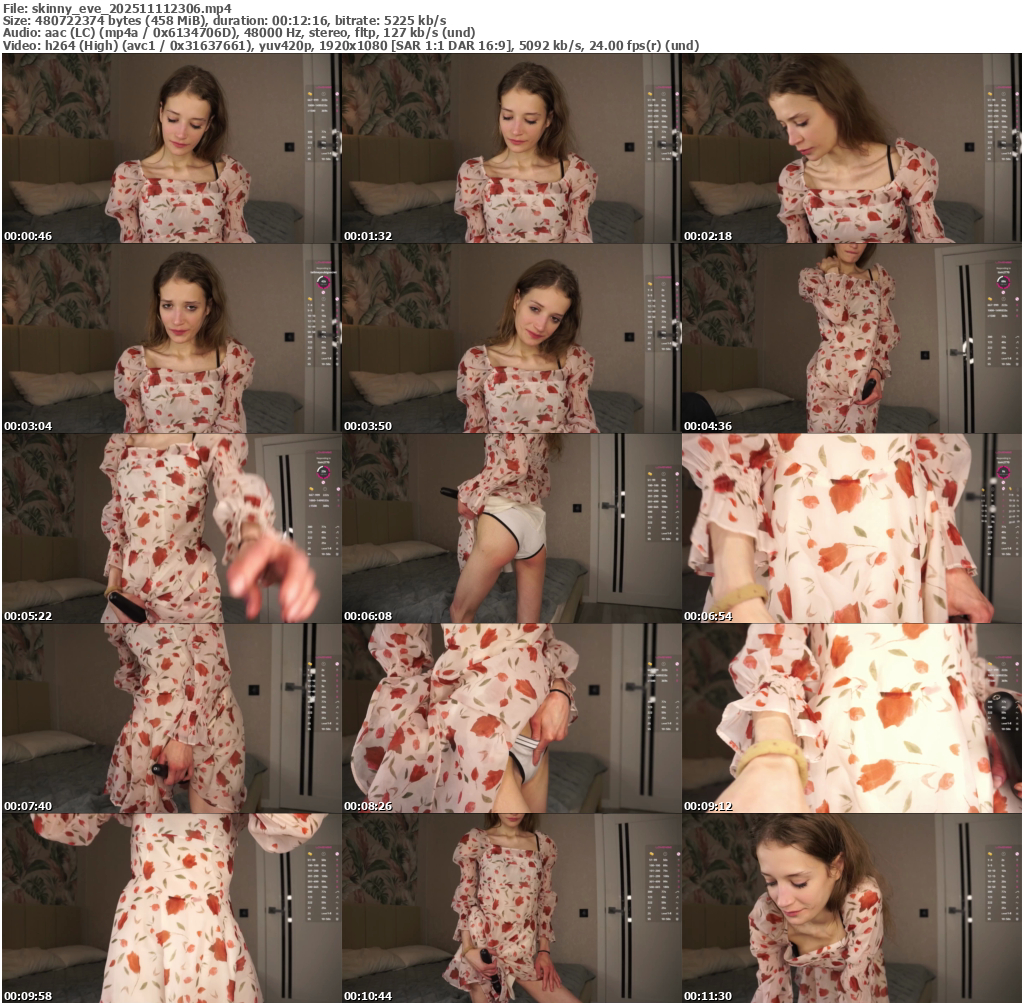Click the final thumbnail at 00:11:30

tap(851, 908)
